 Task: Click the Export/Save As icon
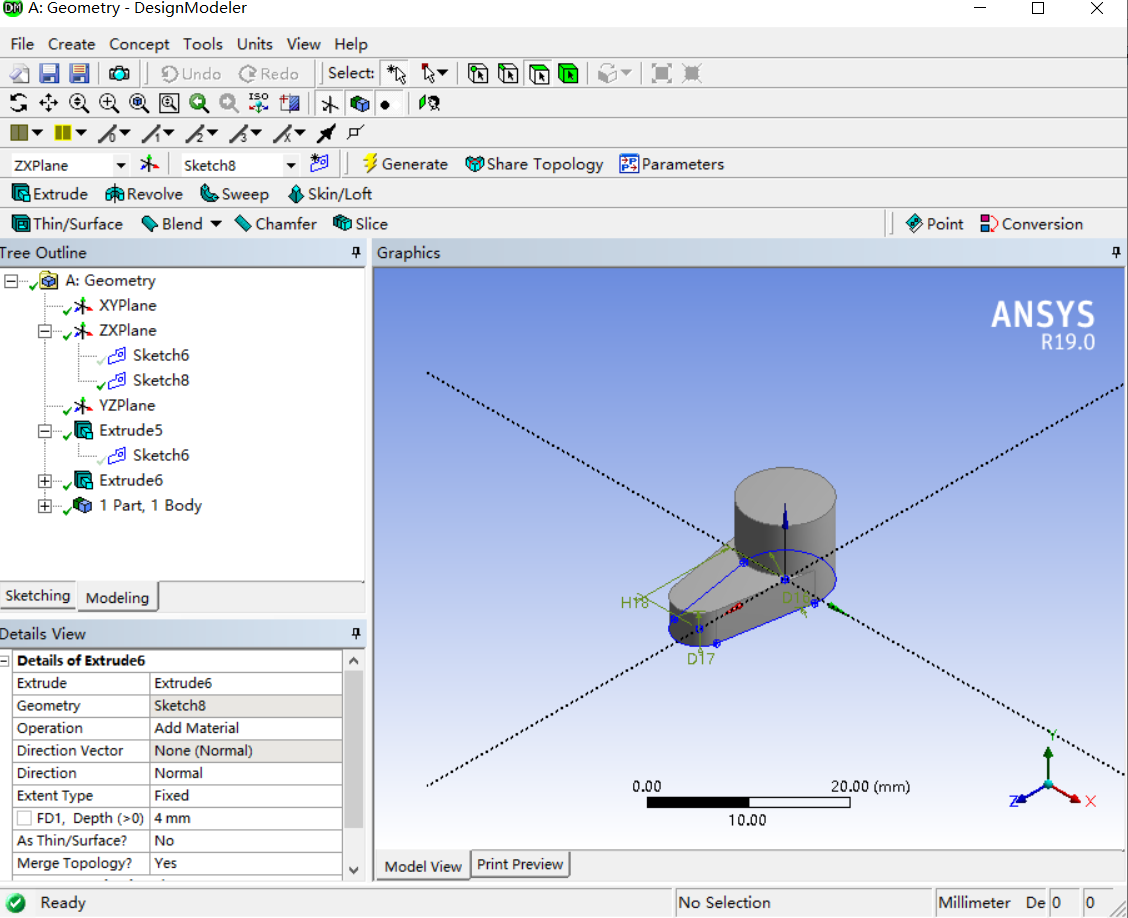click(x=79, y=73)
